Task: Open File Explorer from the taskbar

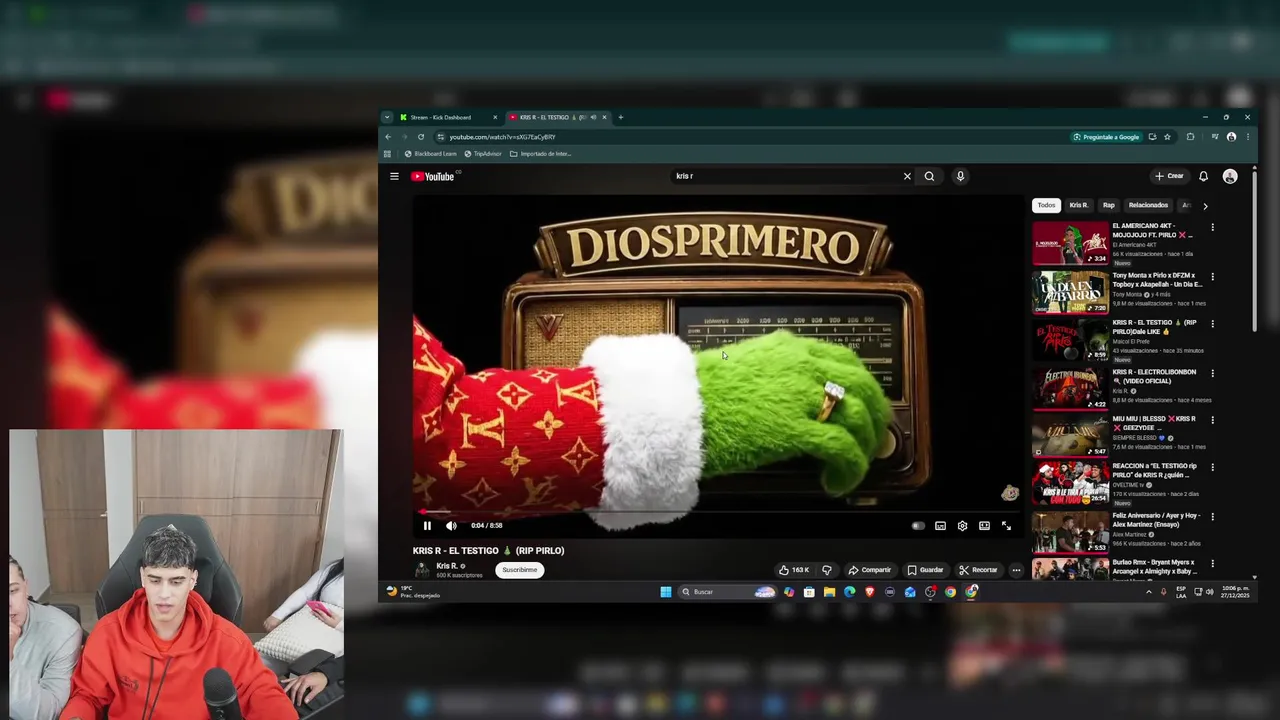Action: (829, 592)
